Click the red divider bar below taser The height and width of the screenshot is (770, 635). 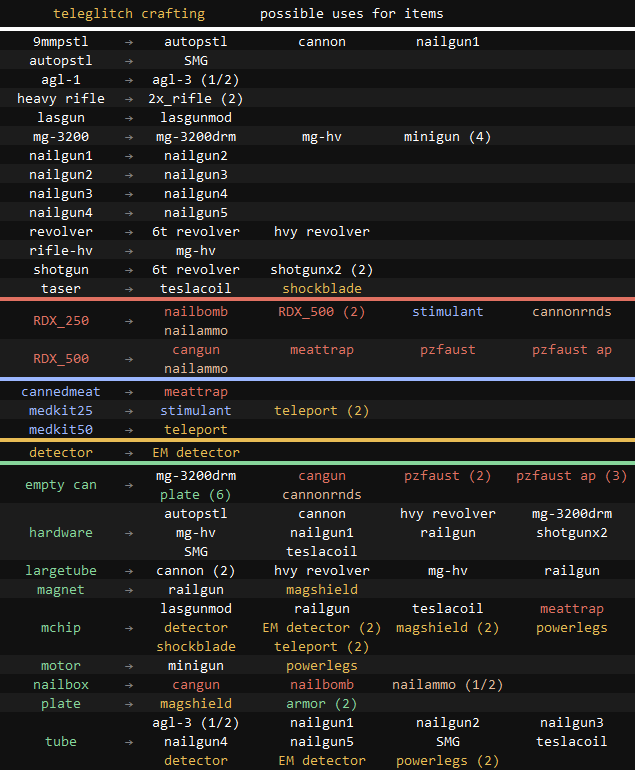click(x=317, y=298)
